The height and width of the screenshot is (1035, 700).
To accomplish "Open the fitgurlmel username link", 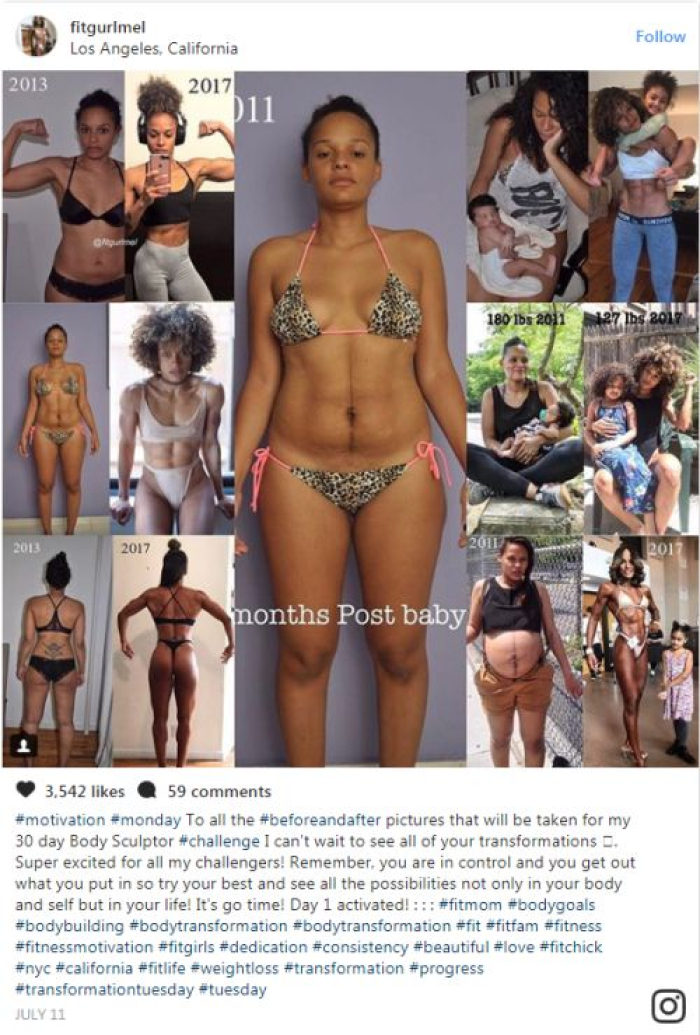I will click(x=108, y=27).
